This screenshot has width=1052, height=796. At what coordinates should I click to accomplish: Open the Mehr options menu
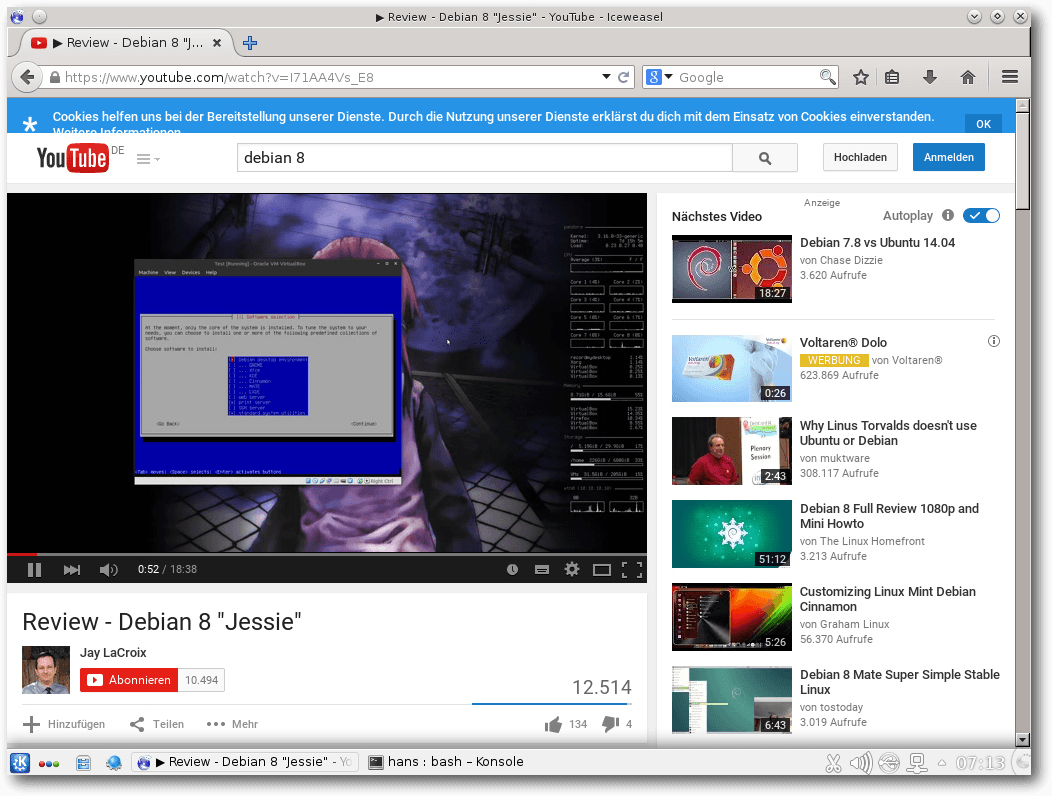click(x=232, y=724)
